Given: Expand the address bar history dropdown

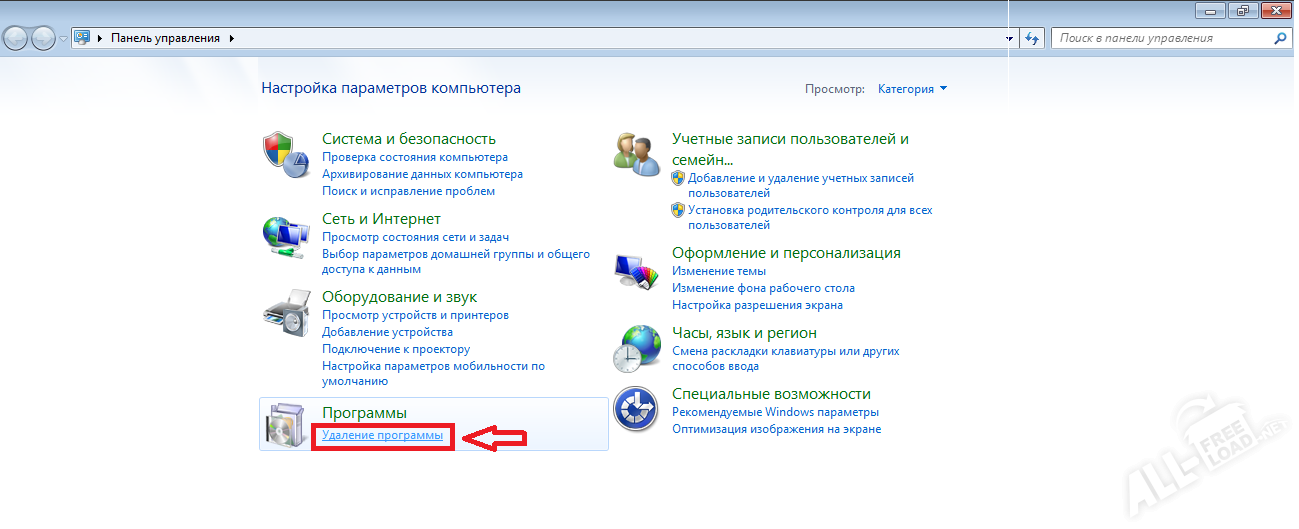Looking at the screenshot, I should pos(1008,38).
